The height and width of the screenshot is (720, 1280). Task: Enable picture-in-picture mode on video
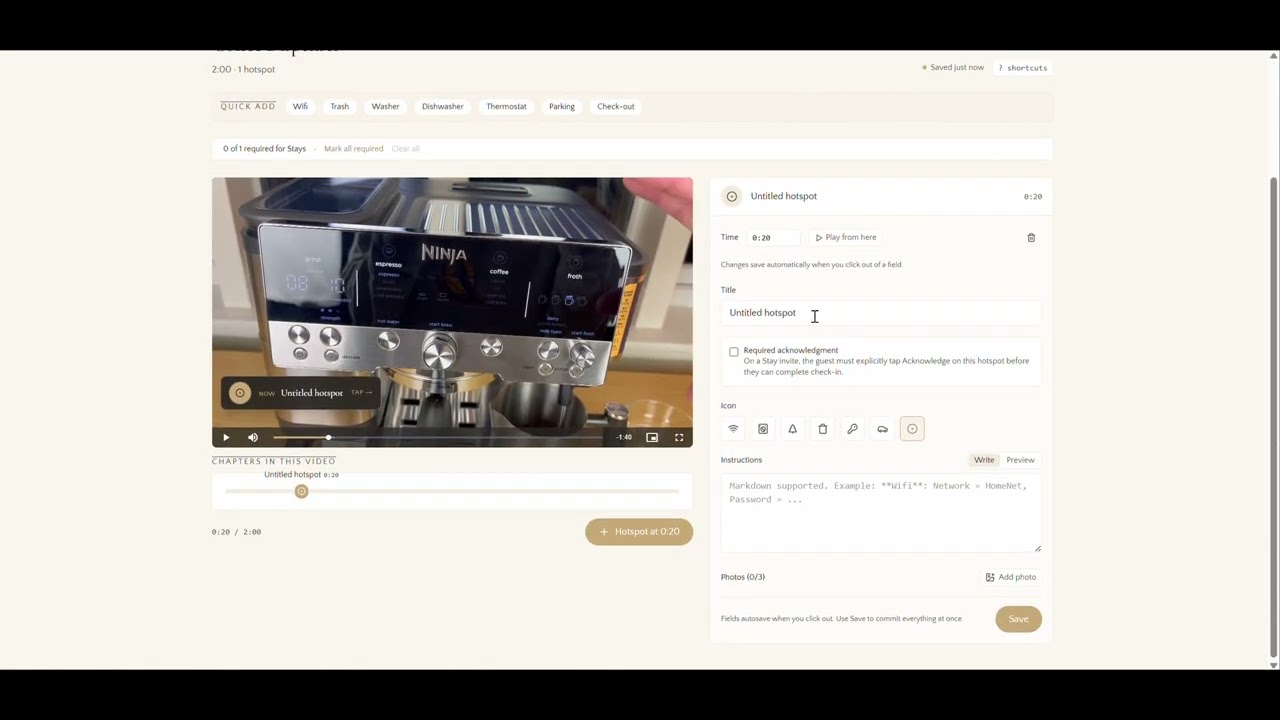(652, 437)
